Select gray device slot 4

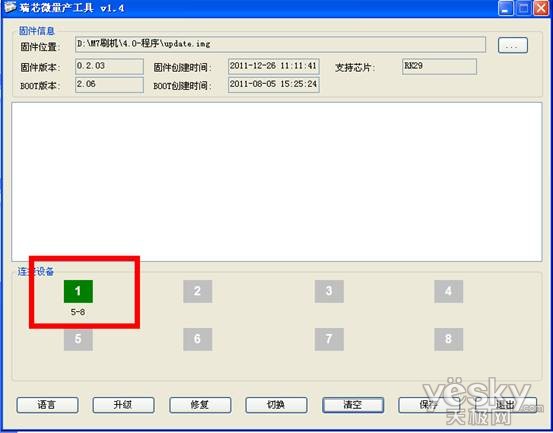point(449,291)
